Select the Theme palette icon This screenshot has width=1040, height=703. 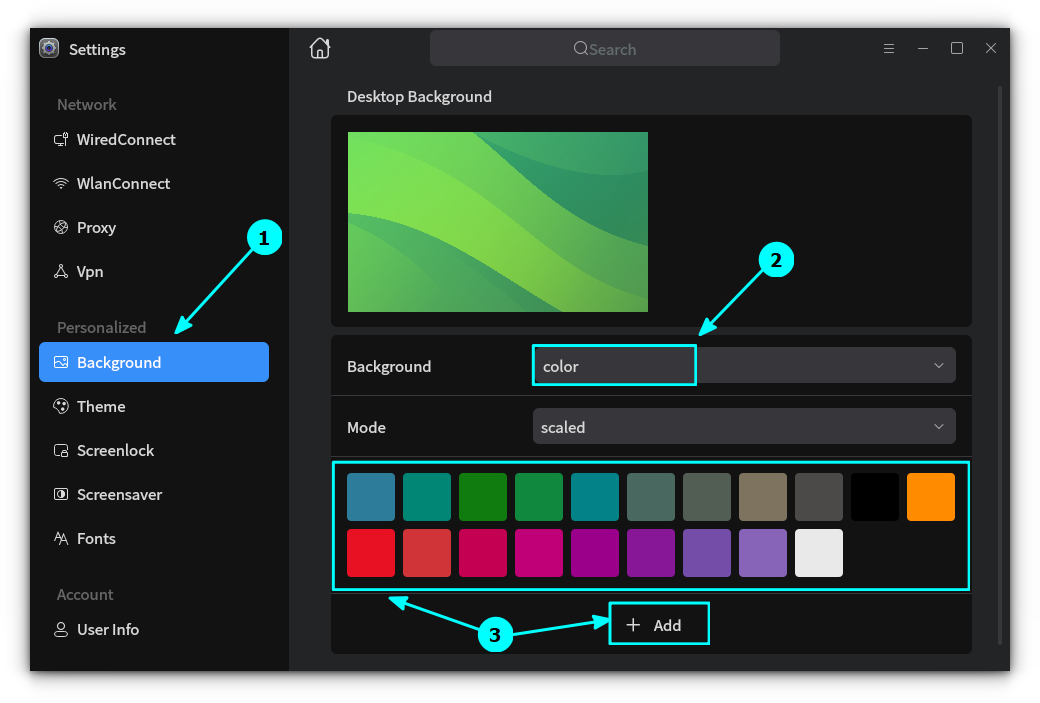[60, 406]
